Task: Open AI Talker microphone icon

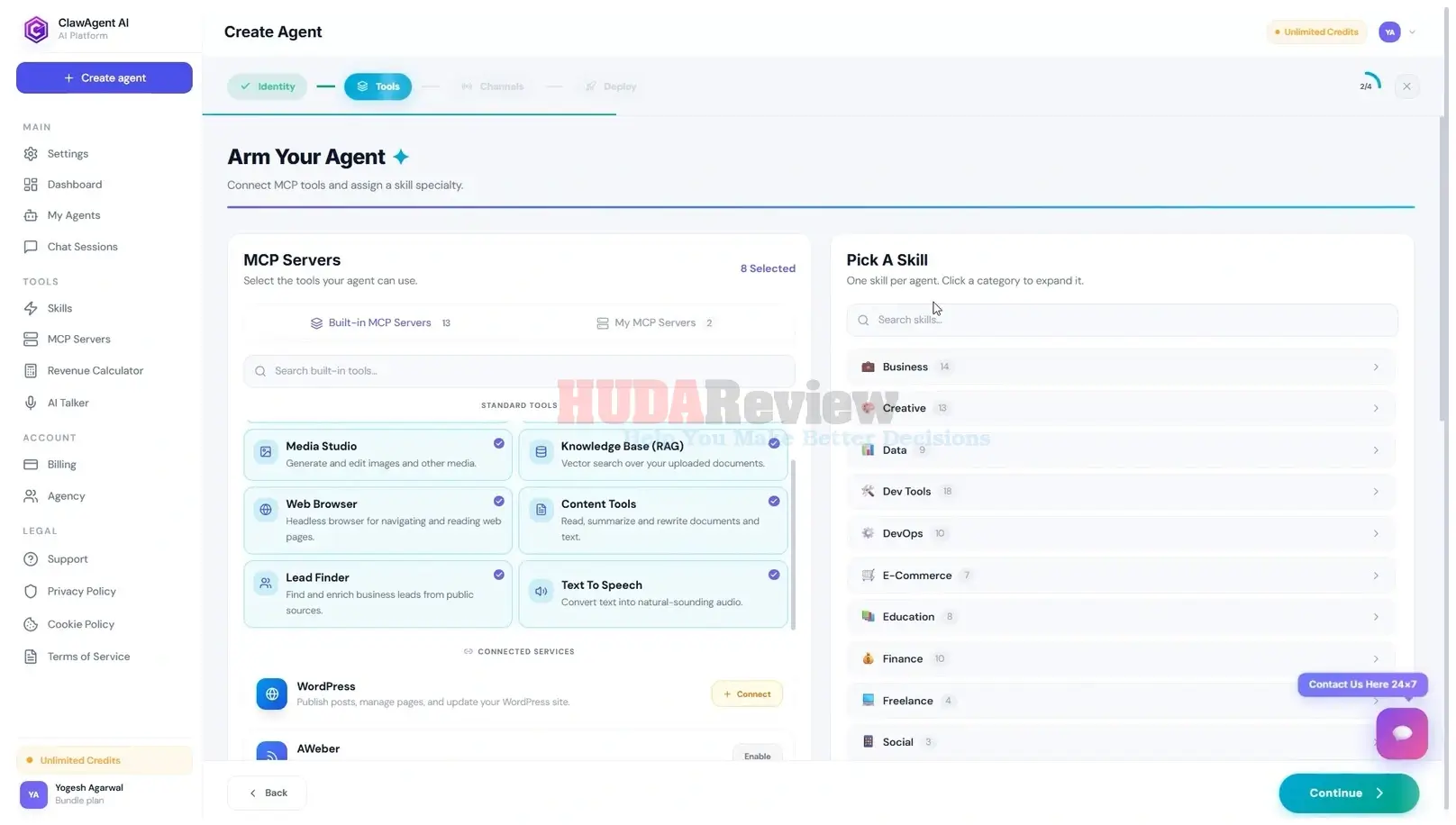Action: point(31,403)
